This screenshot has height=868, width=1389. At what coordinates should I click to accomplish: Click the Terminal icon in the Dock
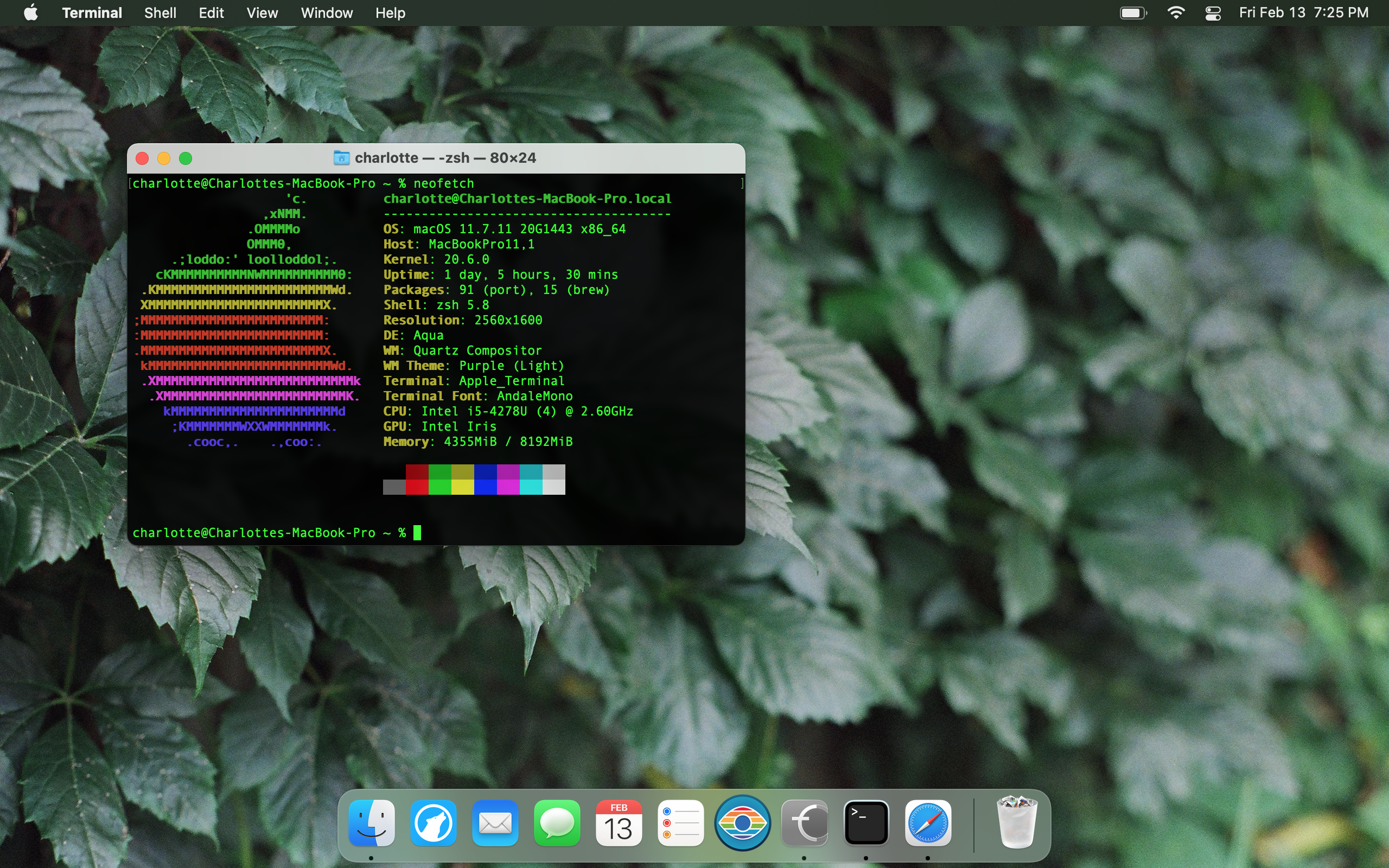point(866,824)
